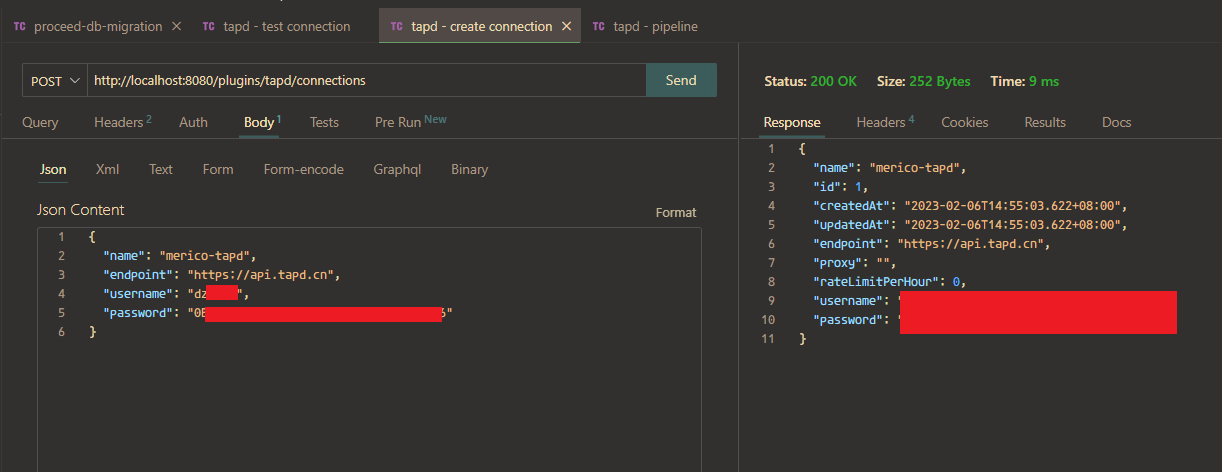Open the Cookies tab
Image resolution: width=1222 pixels, height=472 pixels.
click(x=965, y=122)
